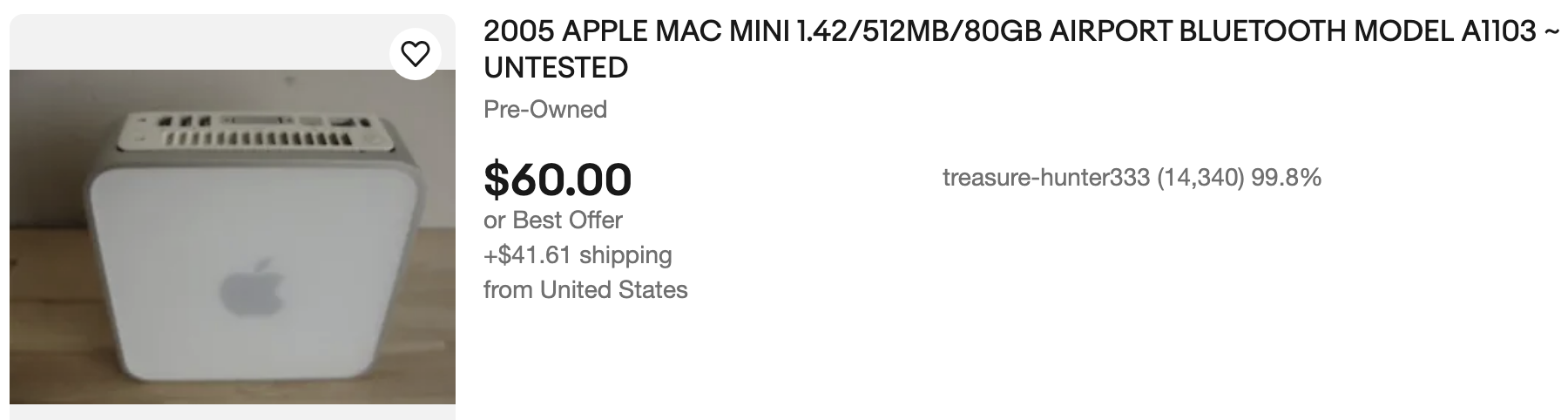
Task: Click the Apple logo in the photo
Action: 252,288
